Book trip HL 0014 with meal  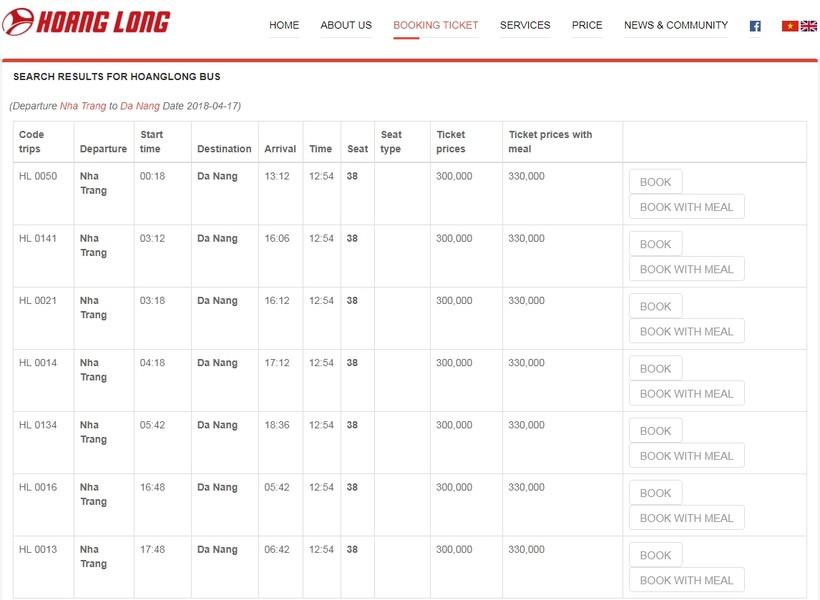(x=687, y=393)
